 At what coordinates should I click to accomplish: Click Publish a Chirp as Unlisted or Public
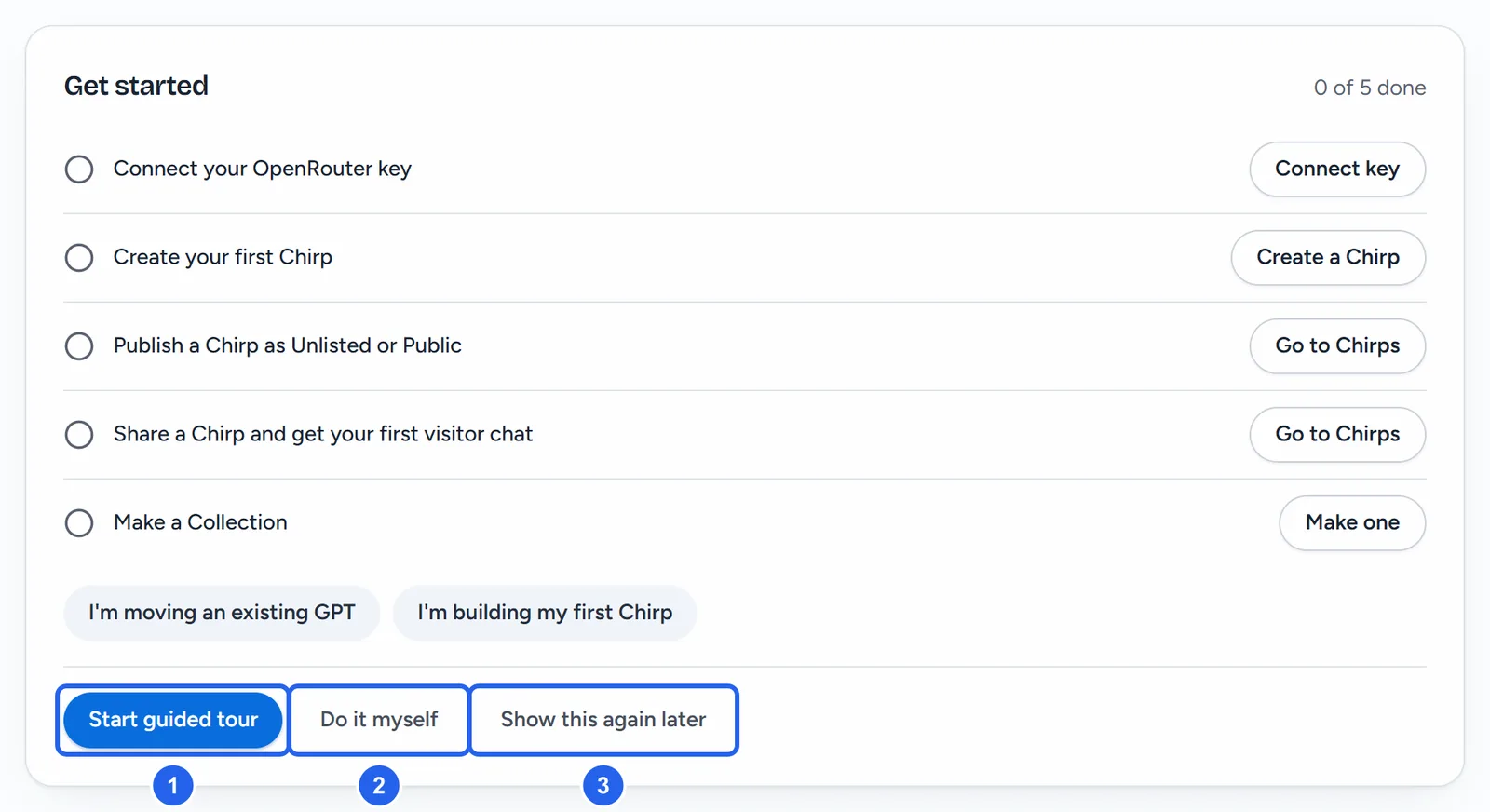pyautogui.click(x=288, y=345)
